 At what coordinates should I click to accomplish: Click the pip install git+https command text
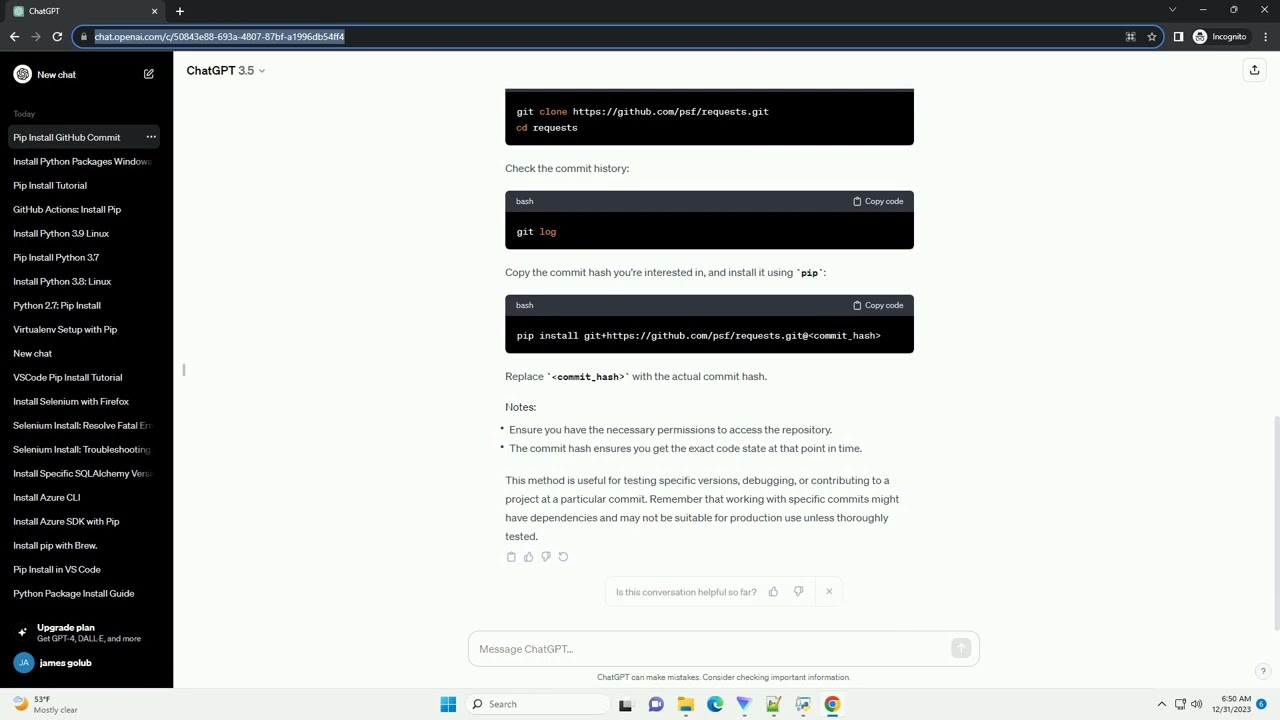698,336
